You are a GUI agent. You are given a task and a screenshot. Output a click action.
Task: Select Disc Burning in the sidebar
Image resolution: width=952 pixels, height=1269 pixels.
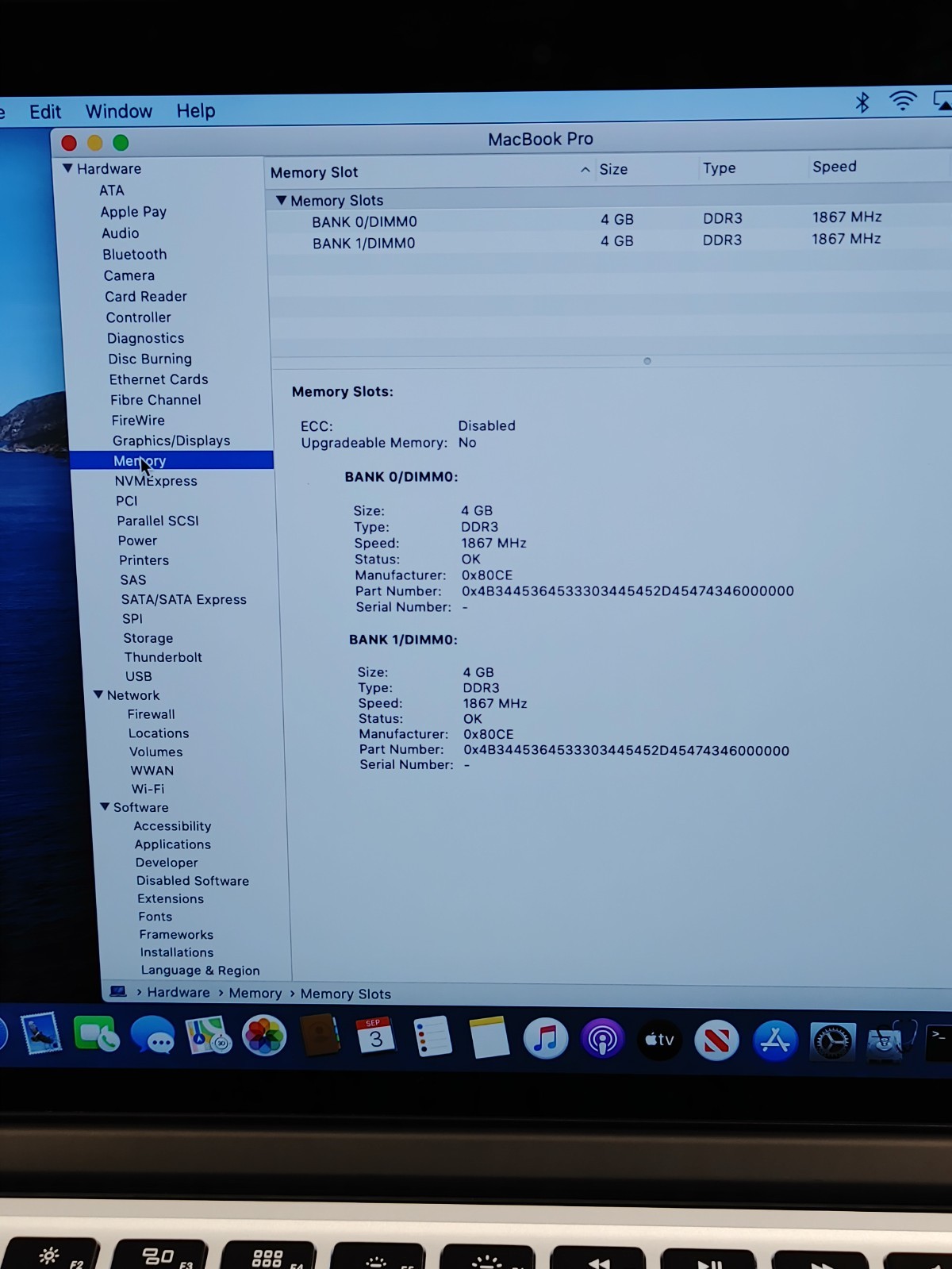pyautogui.click(x=150, y=359)
